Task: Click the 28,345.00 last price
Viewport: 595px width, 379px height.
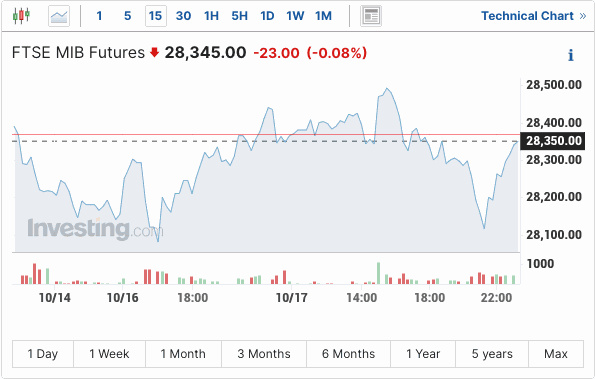Action: point(205,52)
